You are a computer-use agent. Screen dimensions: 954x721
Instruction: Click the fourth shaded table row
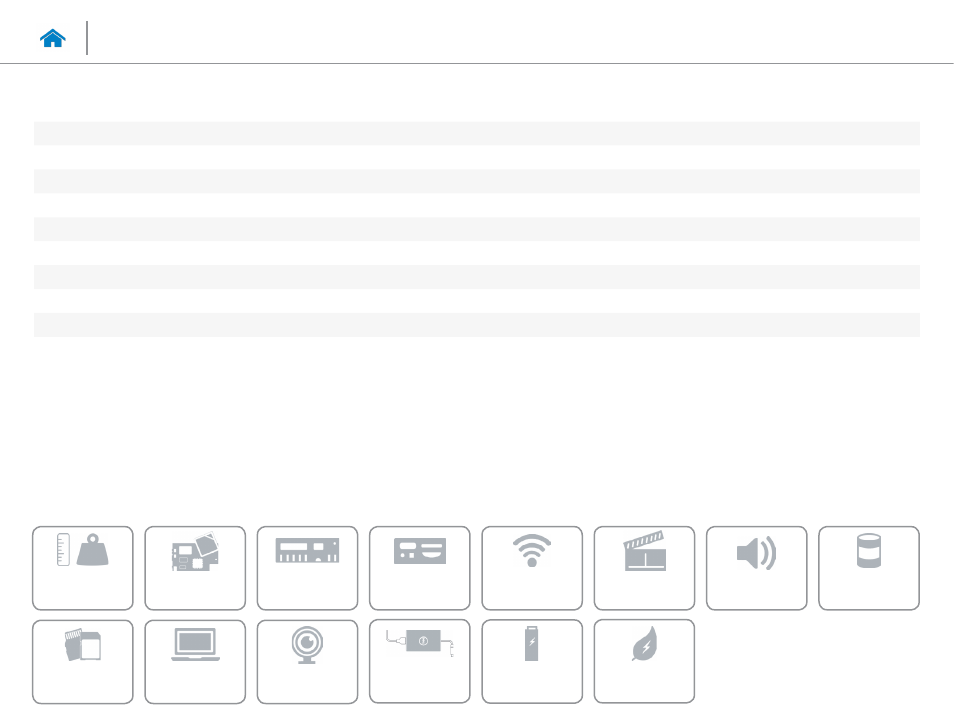(x=476, y=277)
